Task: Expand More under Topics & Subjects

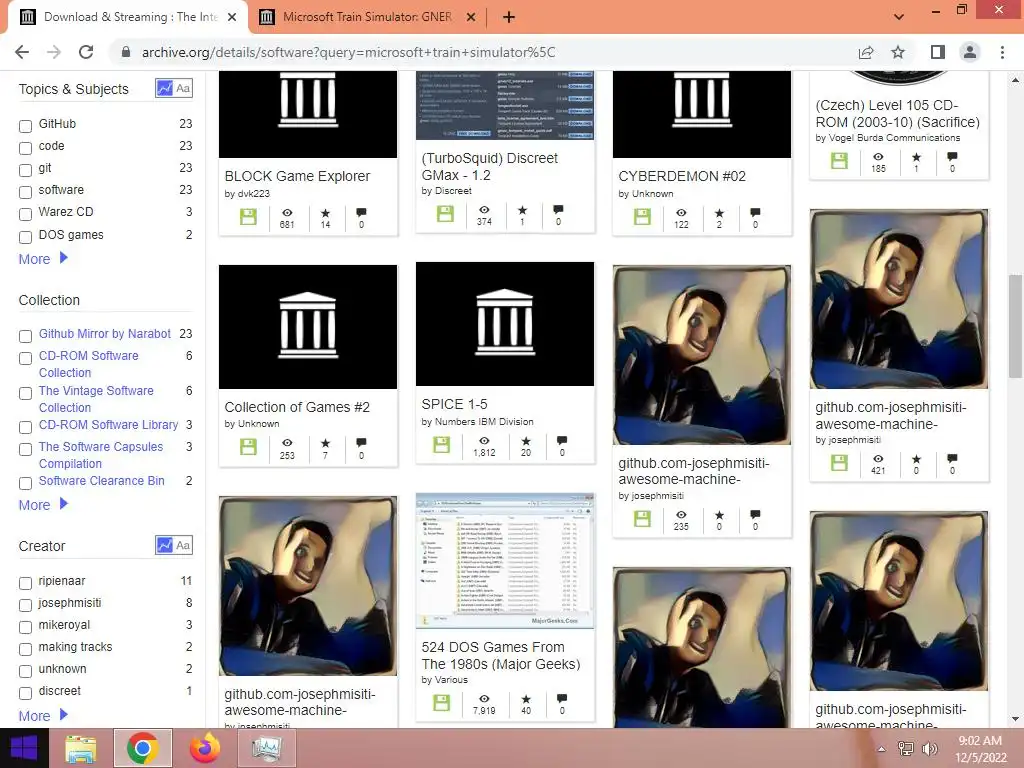Action: (x=43, y=259)
